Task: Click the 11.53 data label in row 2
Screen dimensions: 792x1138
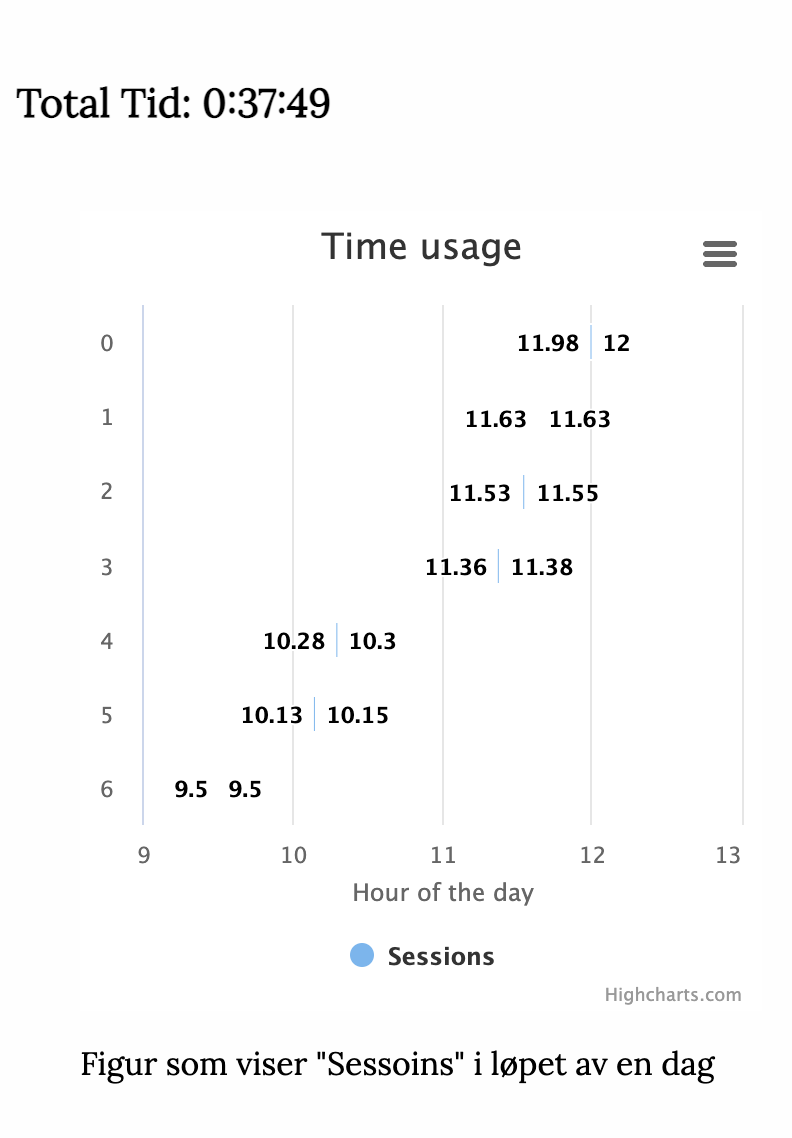Action: 480,493
